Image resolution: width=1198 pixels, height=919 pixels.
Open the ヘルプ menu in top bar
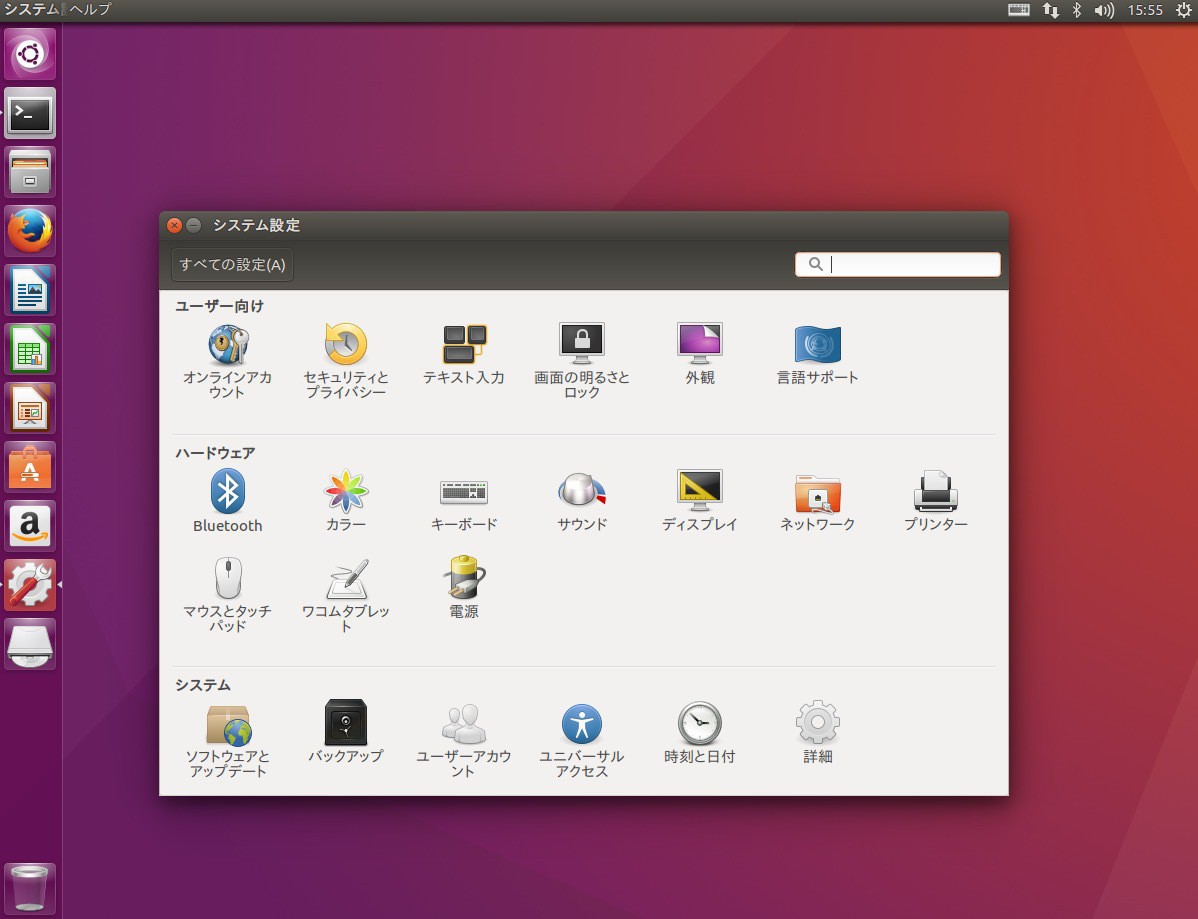(x=90, y=10)
